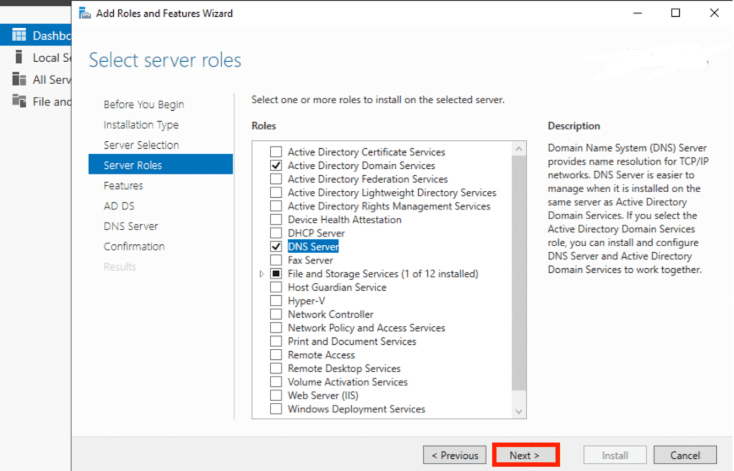The image size is (734, 471).
Task: Enable Device Health Attestation role checkbox
Action: point(276,220)
